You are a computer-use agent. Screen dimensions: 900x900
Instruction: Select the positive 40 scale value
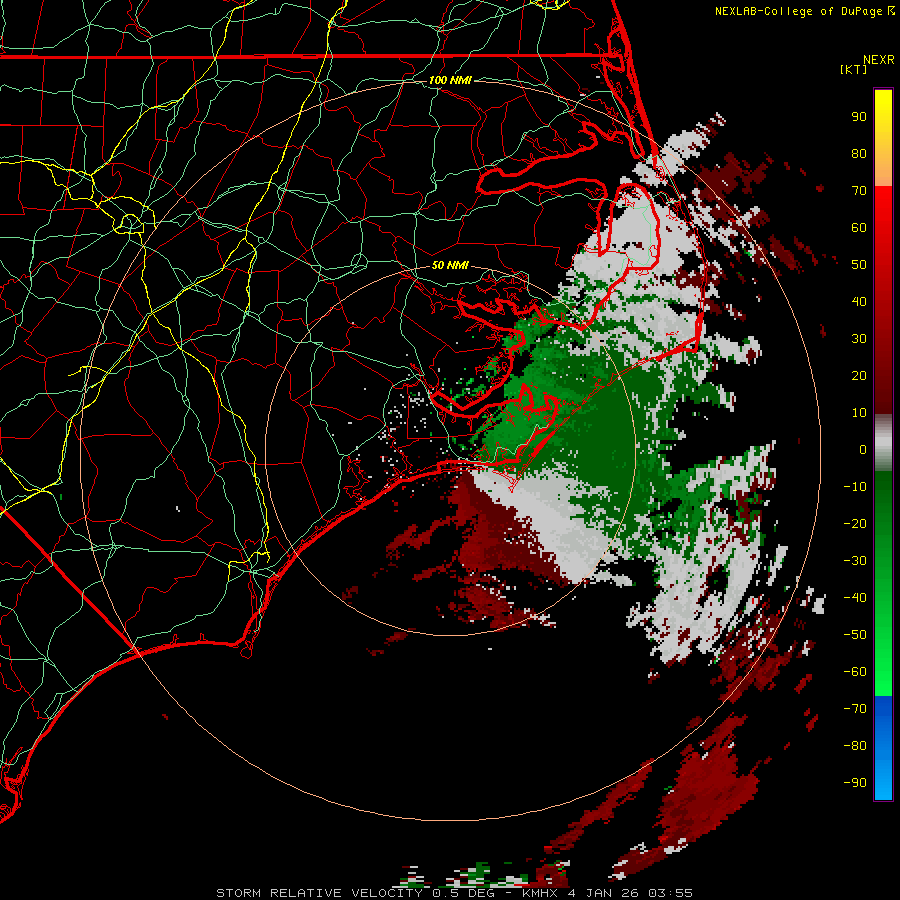click(x=859, y=301)
